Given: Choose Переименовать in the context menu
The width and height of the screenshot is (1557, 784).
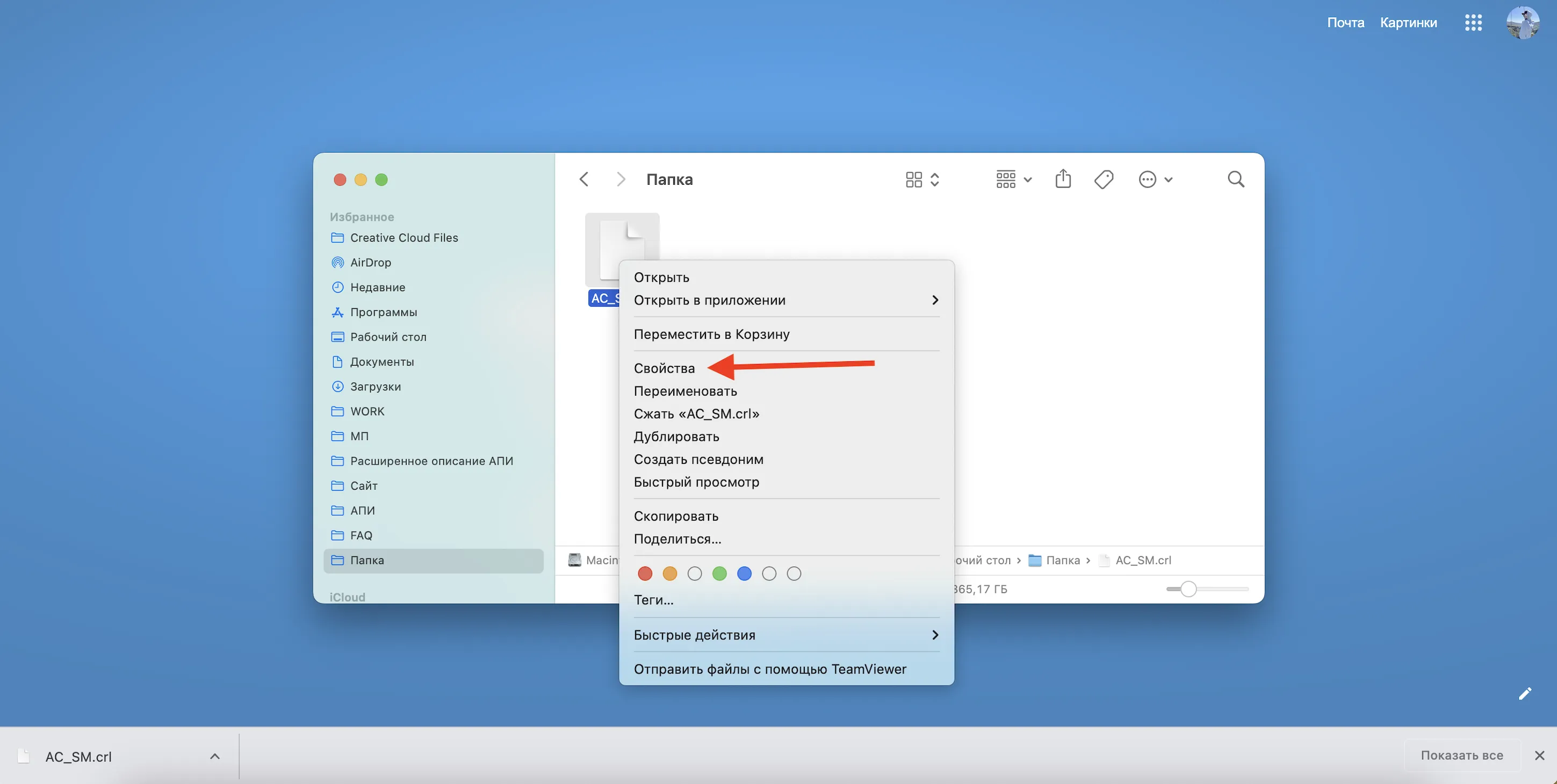Looking at the screenshot, I should (787, 391).
